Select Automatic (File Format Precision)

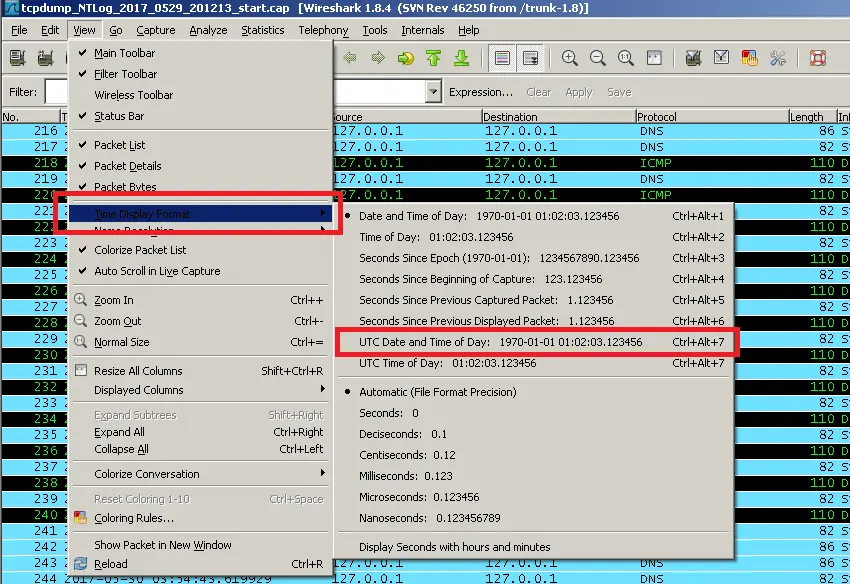[x=535, y=392]
